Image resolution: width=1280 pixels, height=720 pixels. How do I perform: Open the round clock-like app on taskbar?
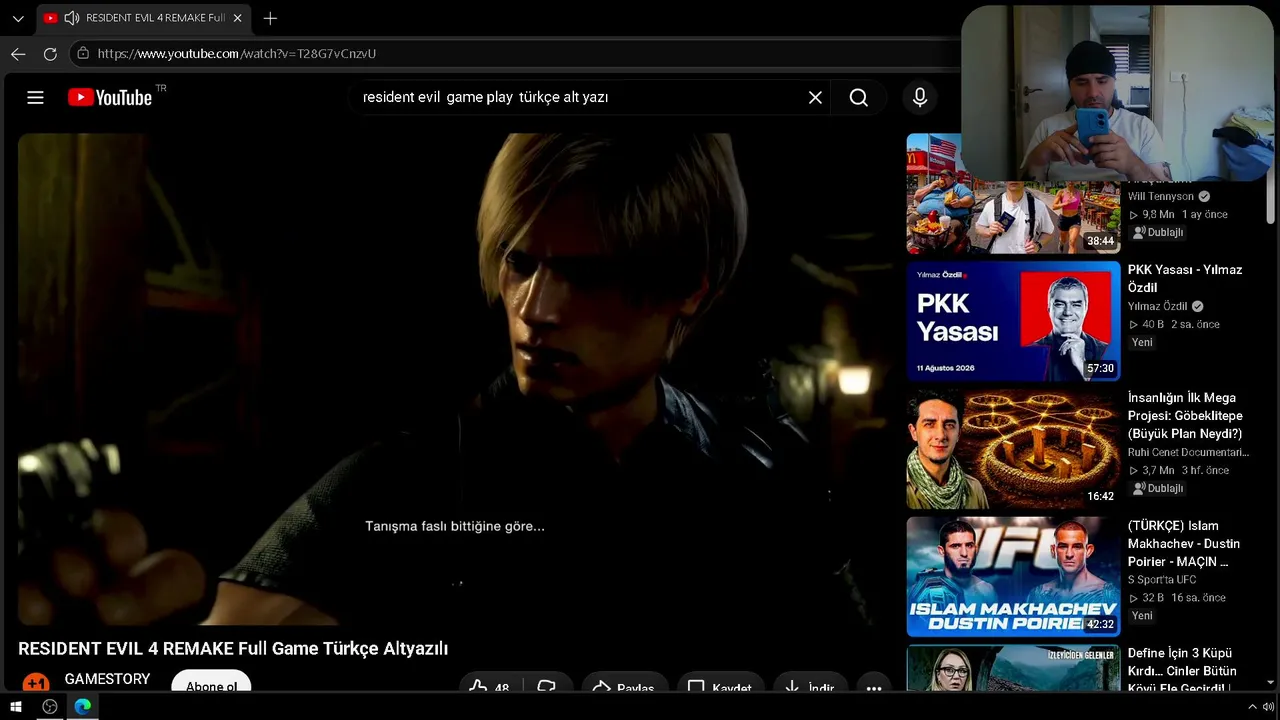50,707
